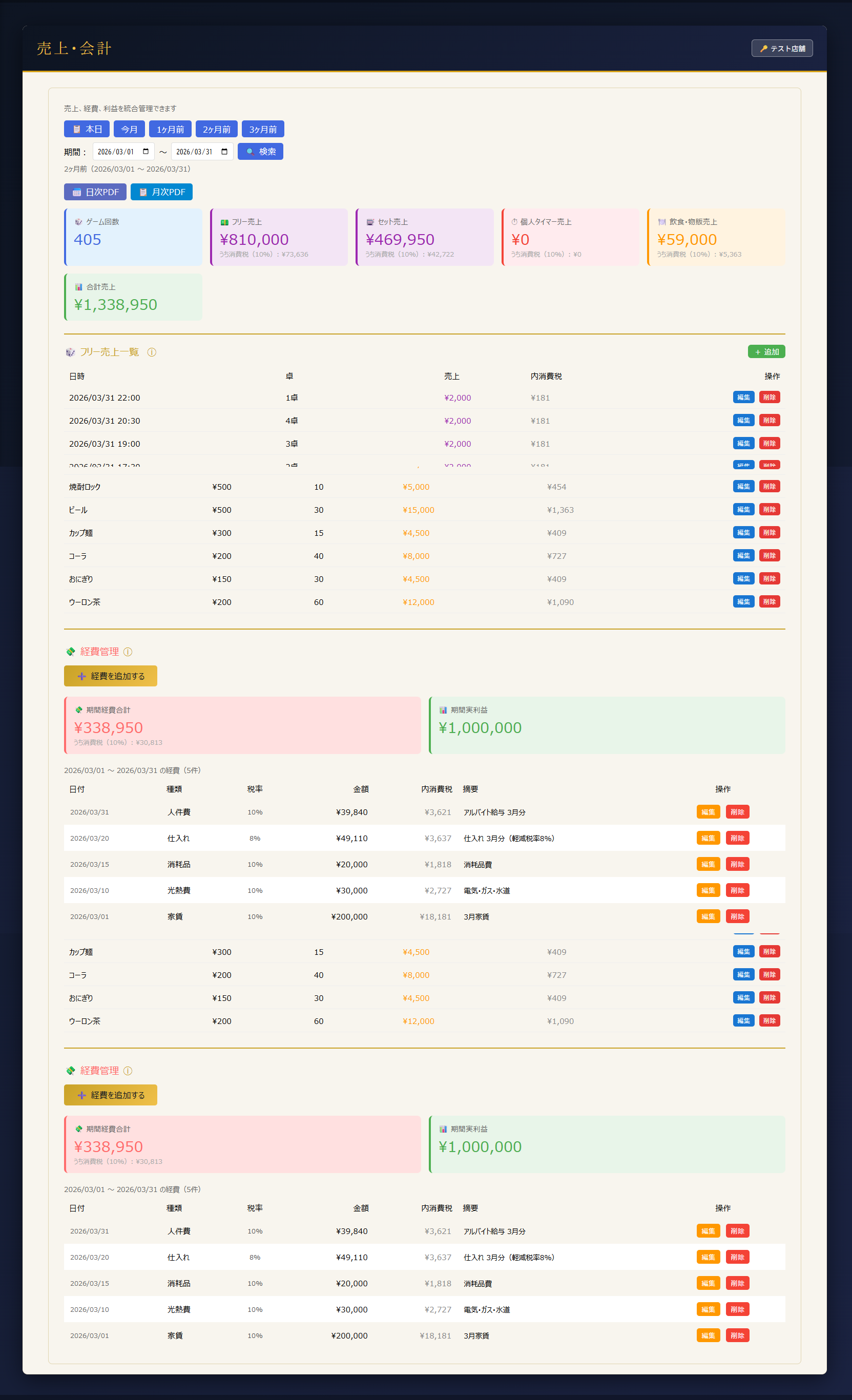Image resolution: width=852 pixels, height=1400 pixels.
Task: Edit the 焼酎ロック item row
Action: (743, 486)
